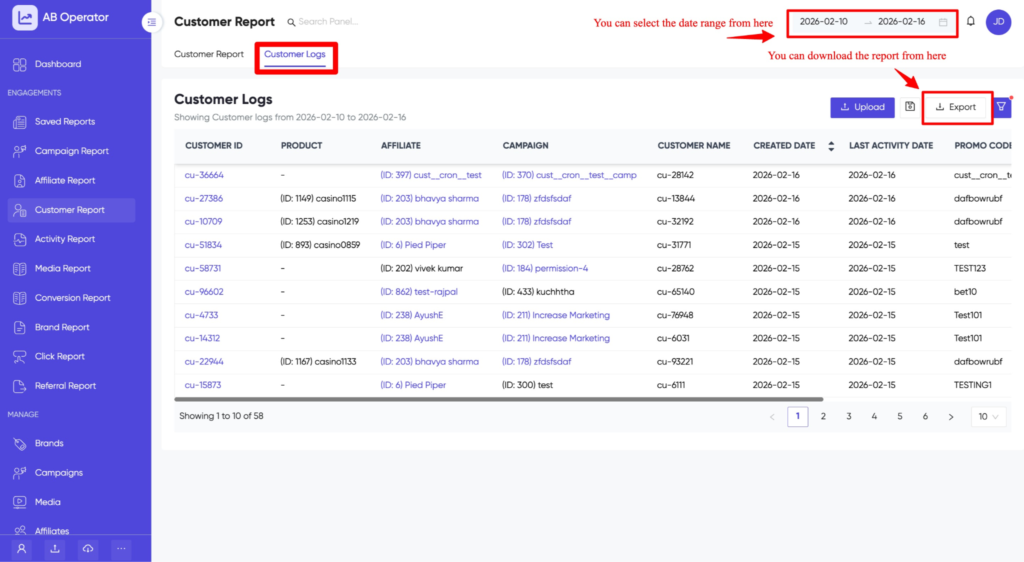
Task: Open the rows per page dropdown showing 10
Action: 988,416
